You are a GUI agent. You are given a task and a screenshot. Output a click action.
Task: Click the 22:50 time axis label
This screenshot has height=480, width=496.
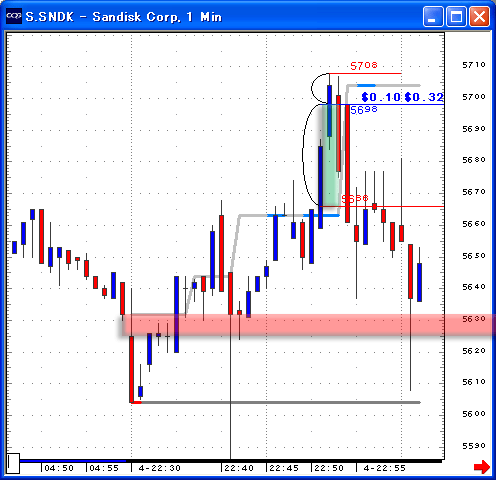329,468
